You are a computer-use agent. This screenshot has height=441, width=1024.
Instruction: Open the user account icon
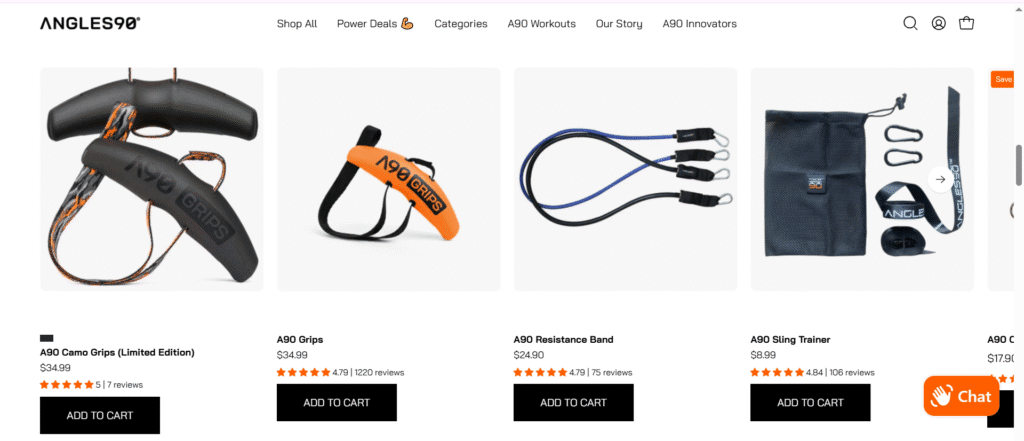tap(938, 24)
